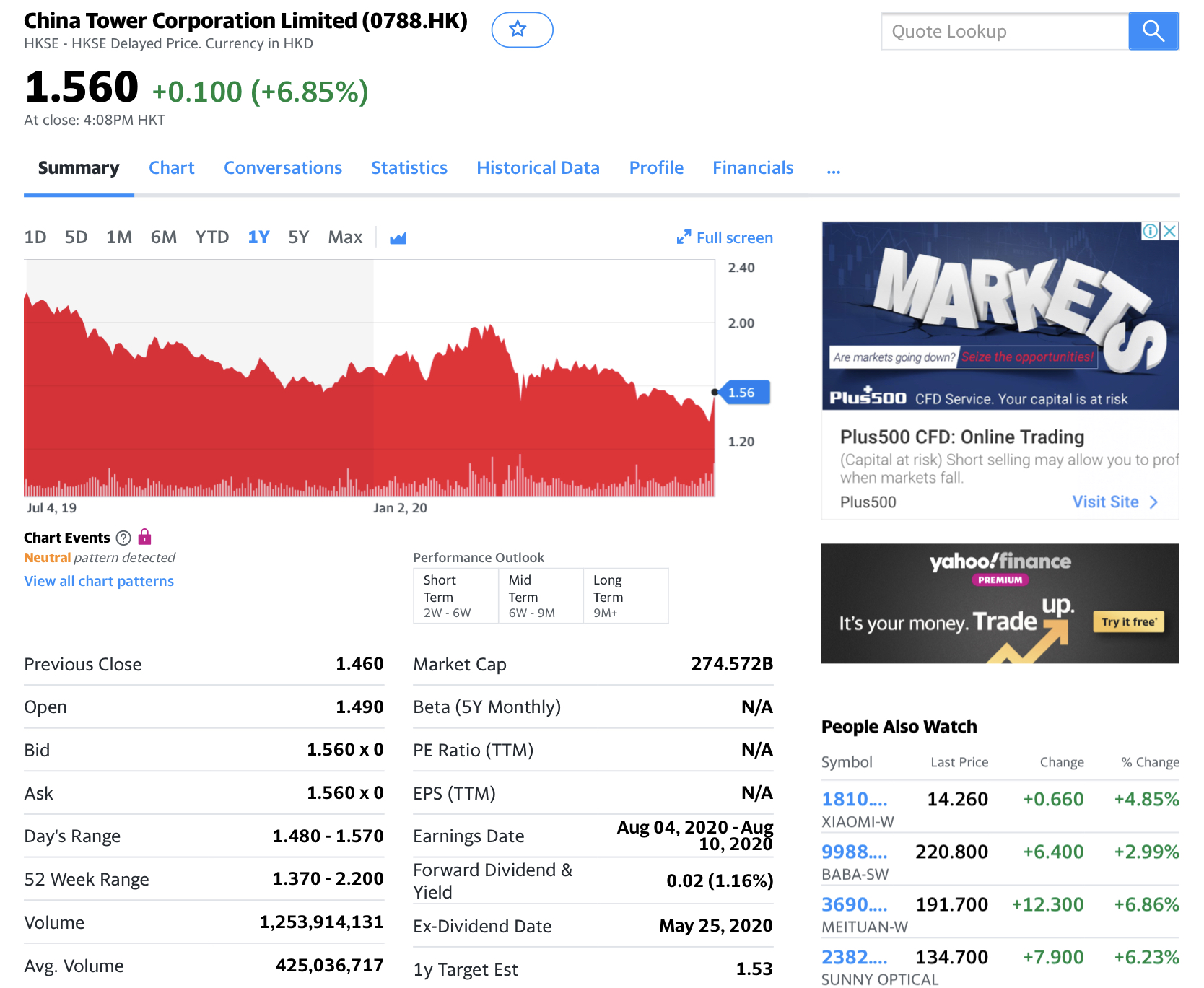Viewport: 1204px width, 988px height.
Task: Click the 1.56 current price chart marker
Action: point(746,393)
